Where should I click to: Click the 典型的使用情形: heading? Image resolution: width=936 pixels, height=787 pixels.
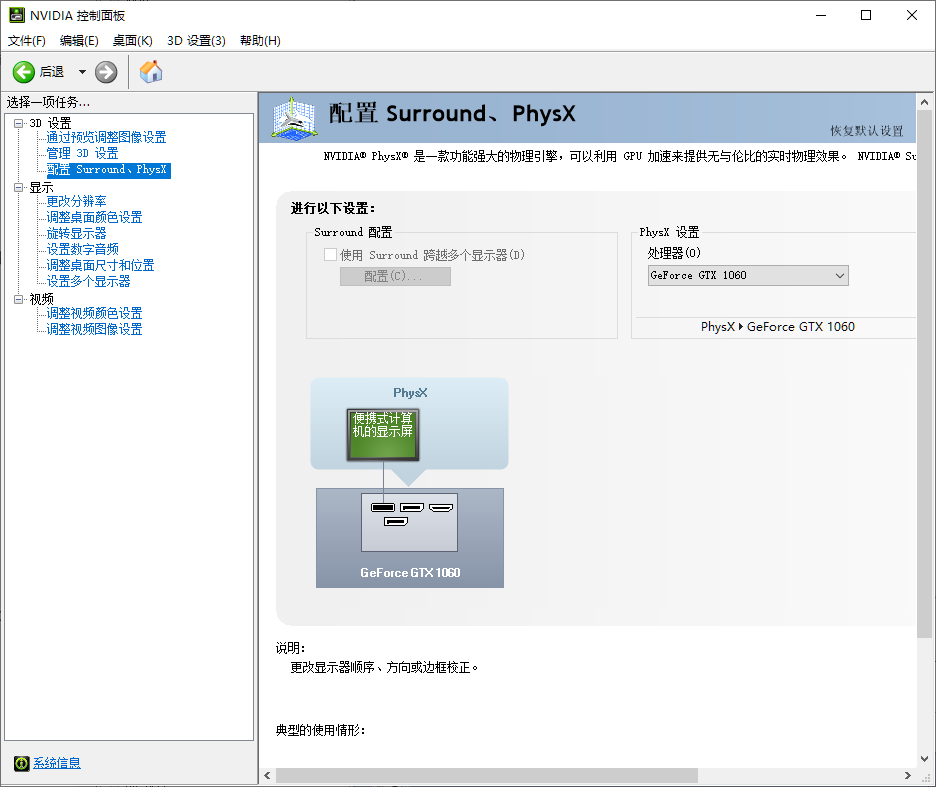[320, 730]
